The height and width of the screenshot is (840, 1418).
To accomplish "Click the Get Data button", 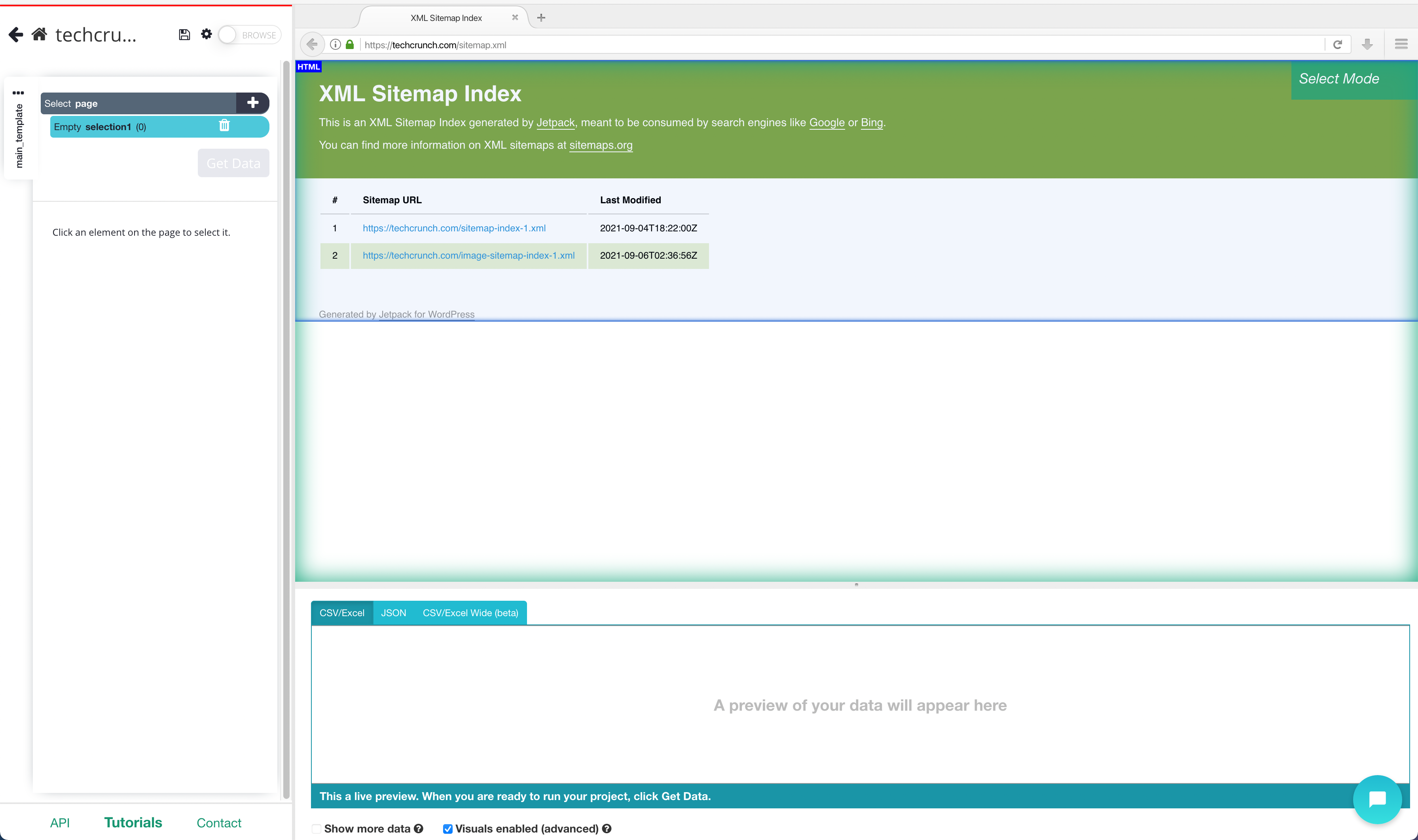I will tap(233, 163).
